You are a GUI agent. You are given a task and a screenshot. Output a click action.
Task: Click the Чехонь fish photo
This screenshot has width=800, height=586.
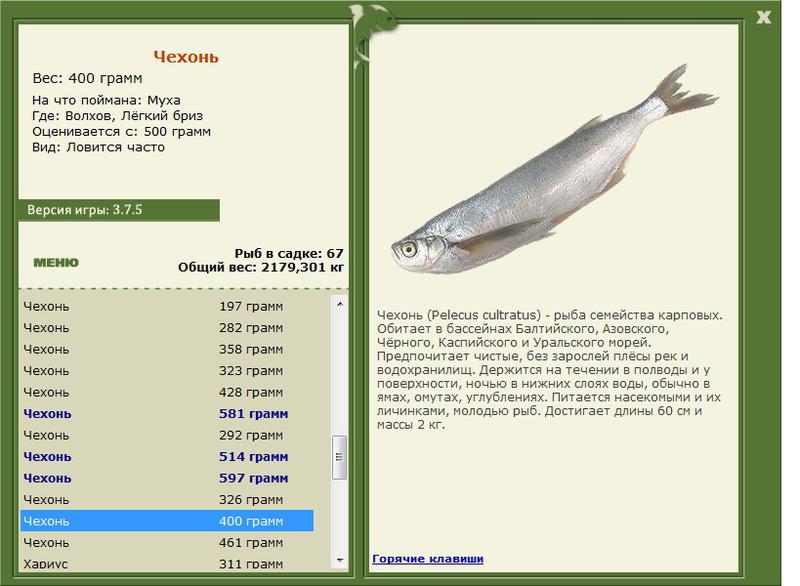click(555, 169)
